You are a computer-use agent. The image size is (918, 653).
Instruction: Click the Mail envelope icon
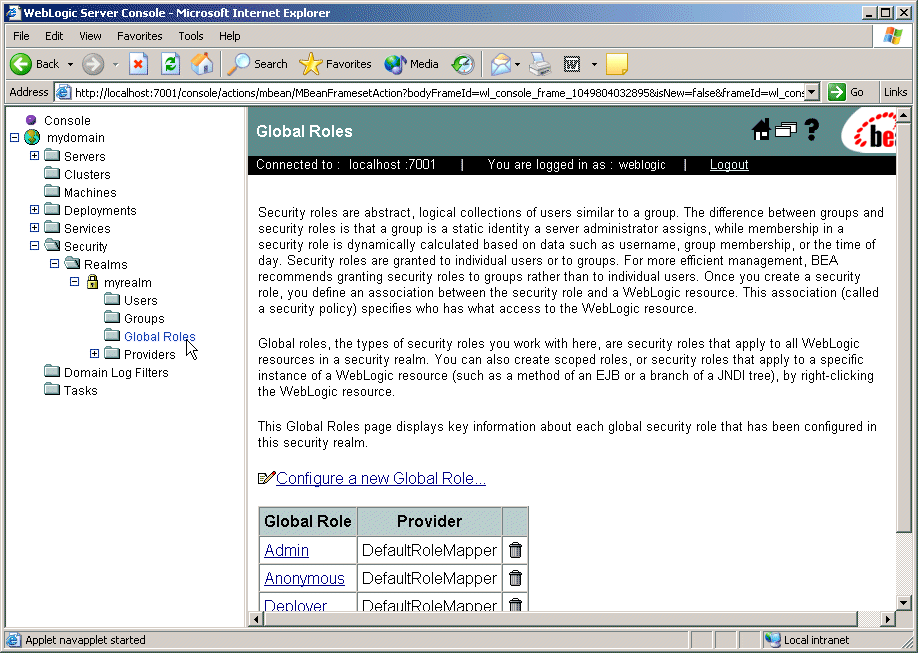pos(501,64)
